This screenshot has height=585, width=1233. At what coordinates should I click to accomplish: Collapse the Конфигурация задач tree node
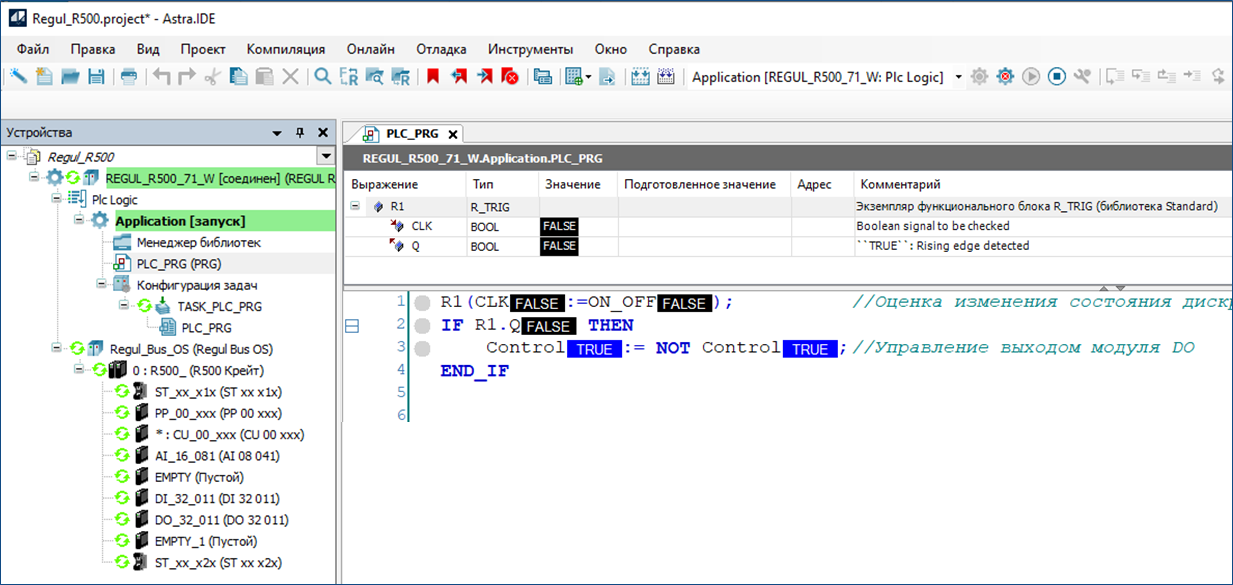tap(101, 285)
